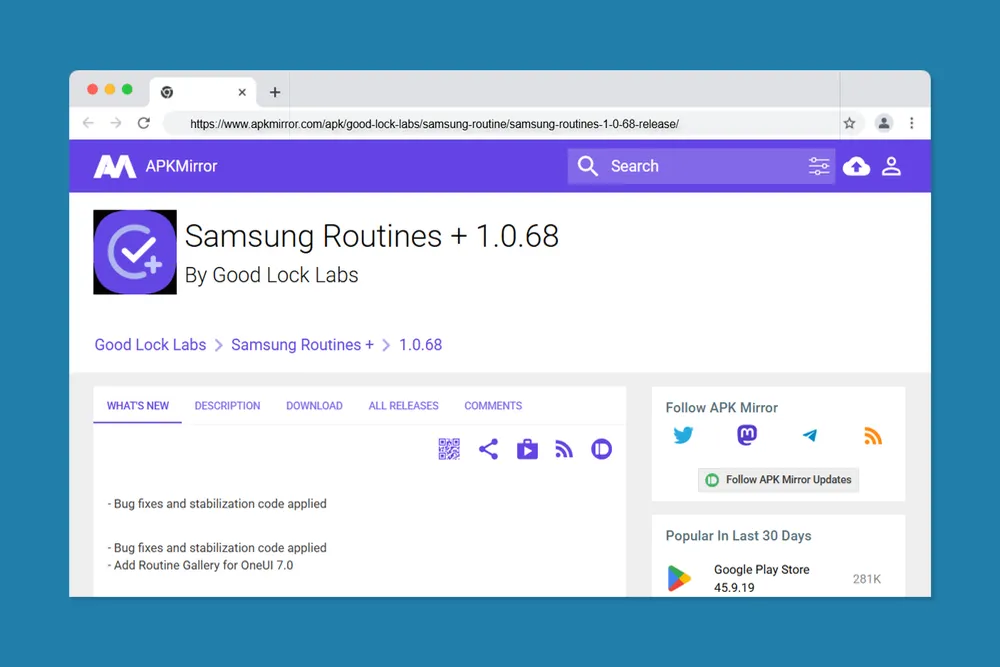Select the current Chrome tab favicon
This screenshot has height=667, width=1000.
click(167, 92)
